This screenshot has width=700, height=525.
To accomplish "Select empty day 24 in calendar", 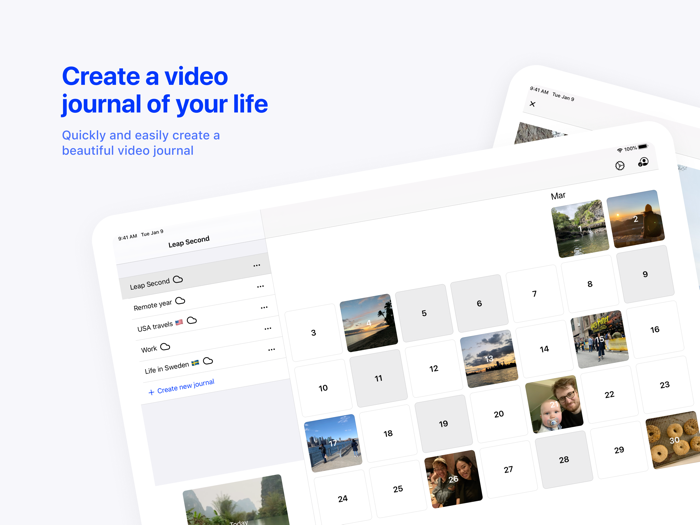I will (x=343, y=498).
